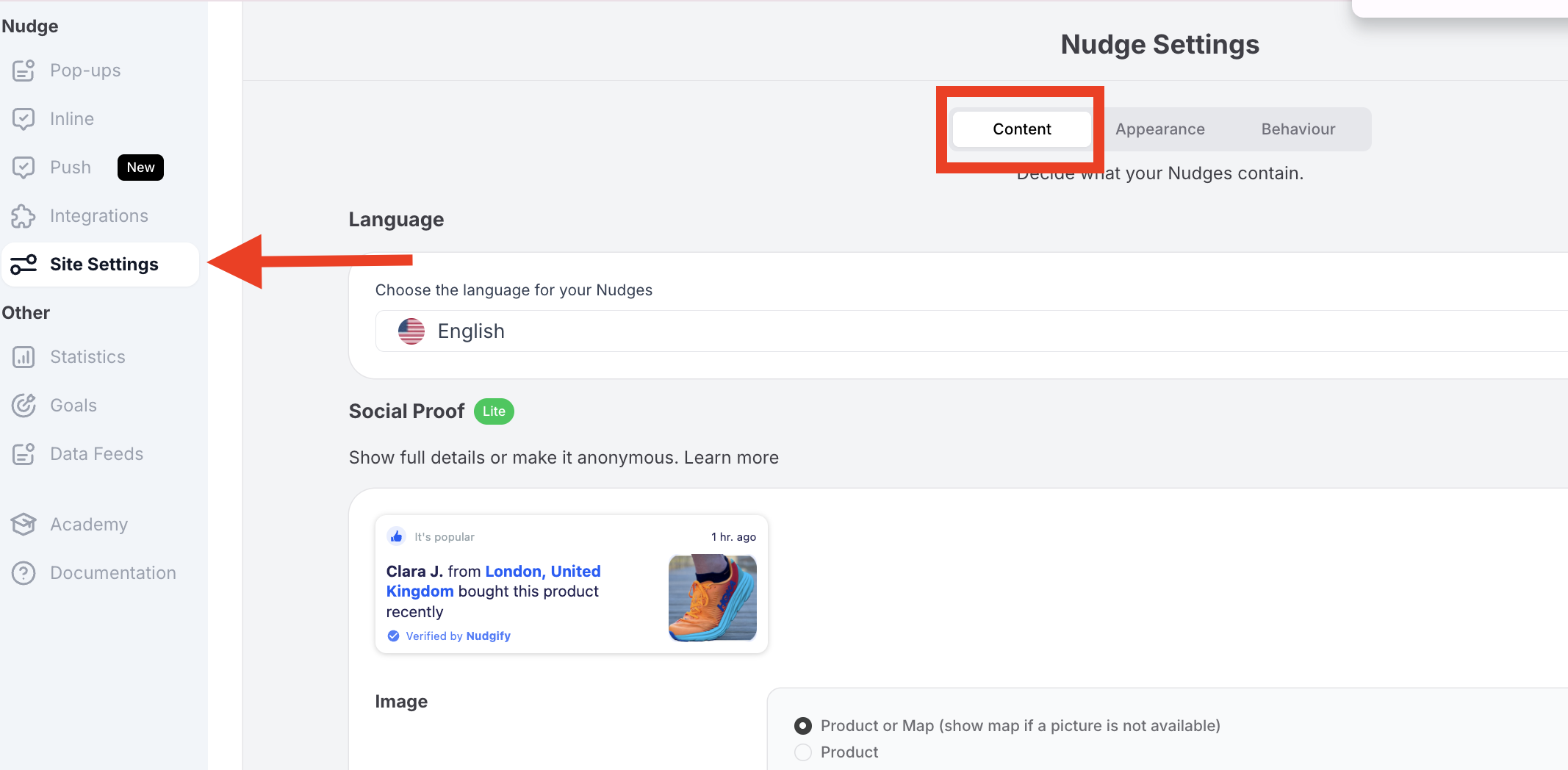
Task: Click the US flag language icon
Action: pyautogui.click(x=411, y=331)
